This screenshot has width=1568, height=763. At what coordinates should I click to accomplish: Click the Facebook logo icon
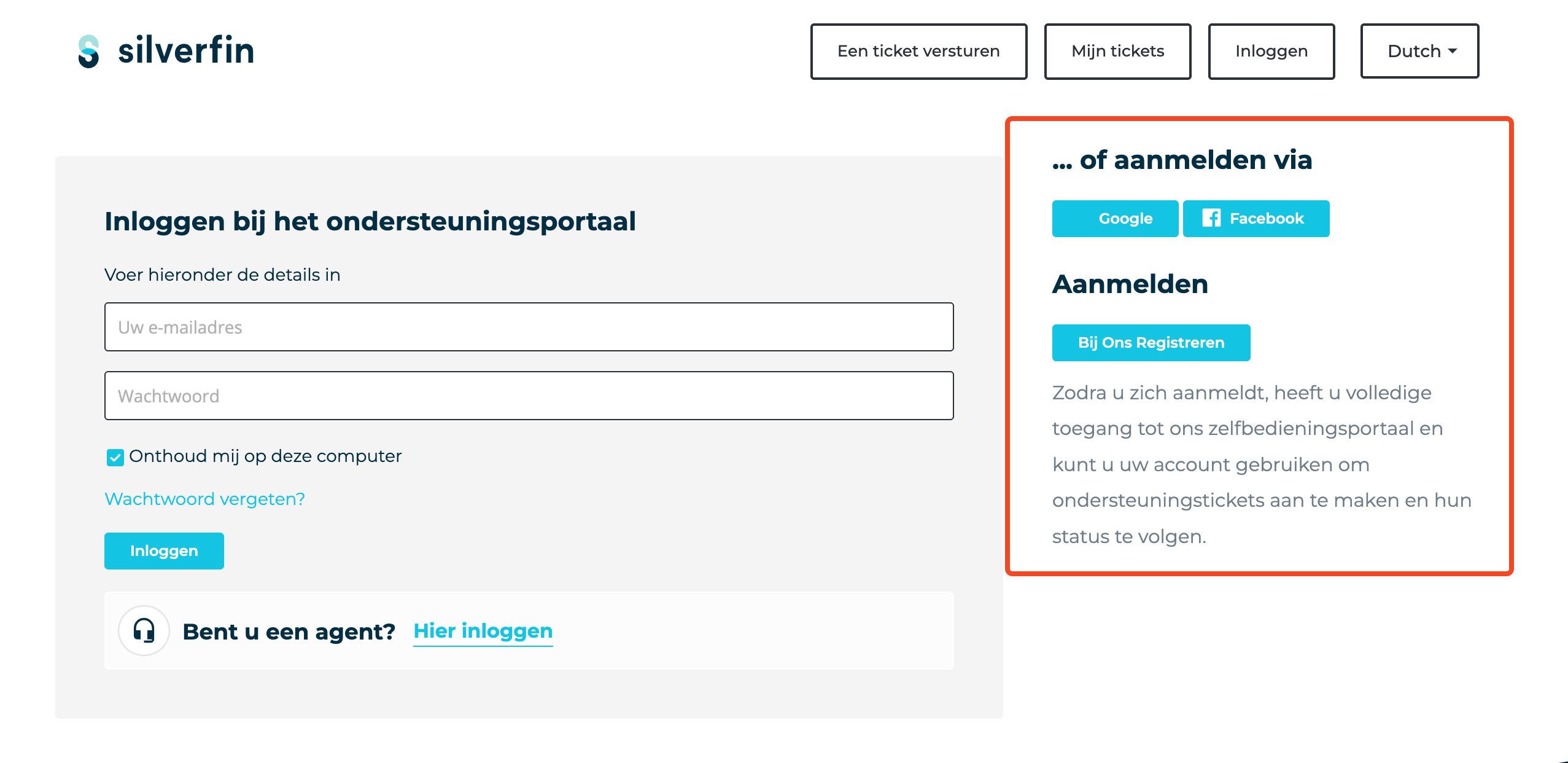click(1211, 218)
